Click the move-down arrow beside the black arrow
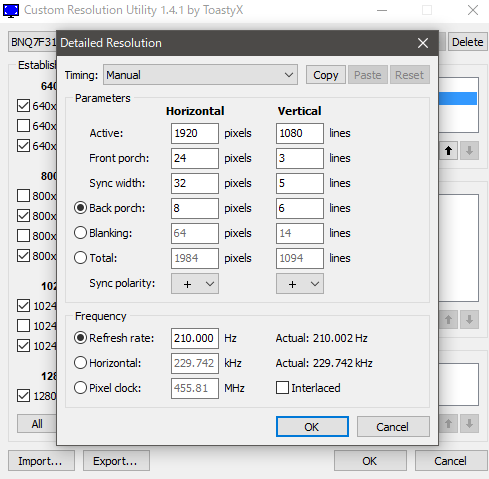 [x=469, y=151]
